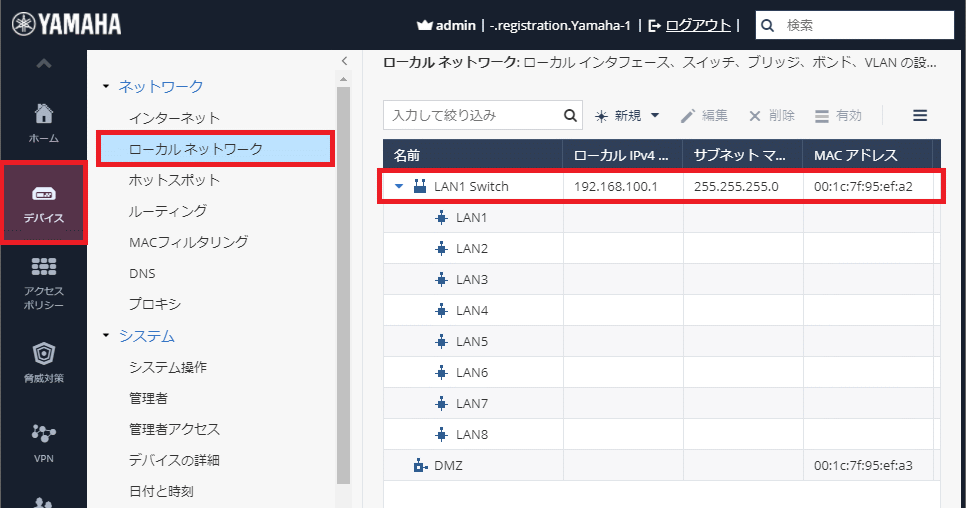The image size is (966, 508).
Task: Open the 新規 dropdown button
Action: (x=629, y=116)
